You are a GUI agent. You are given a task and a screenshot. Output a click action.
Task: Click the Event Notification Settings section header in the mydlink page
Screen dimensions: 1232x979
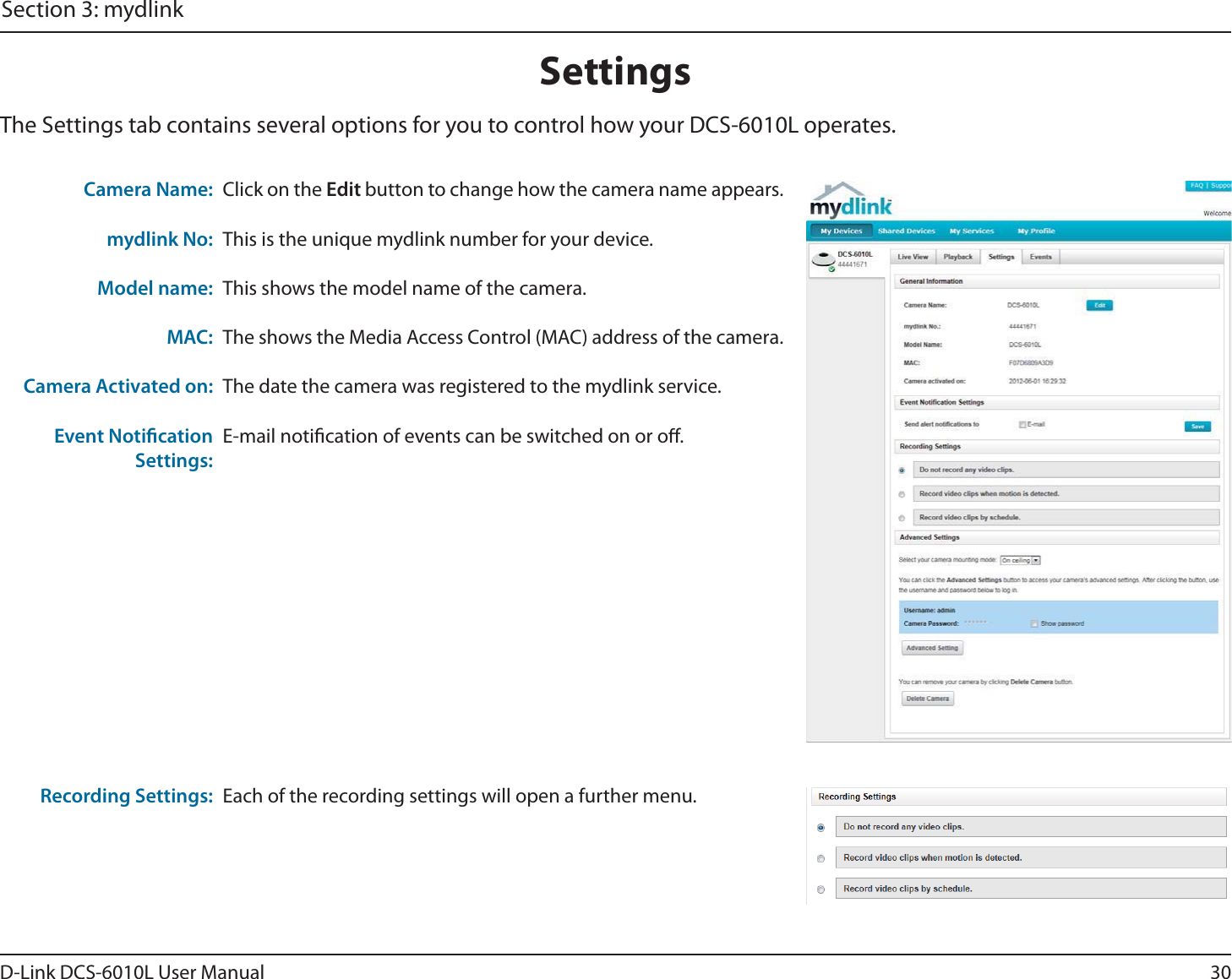click(1056, 403)
